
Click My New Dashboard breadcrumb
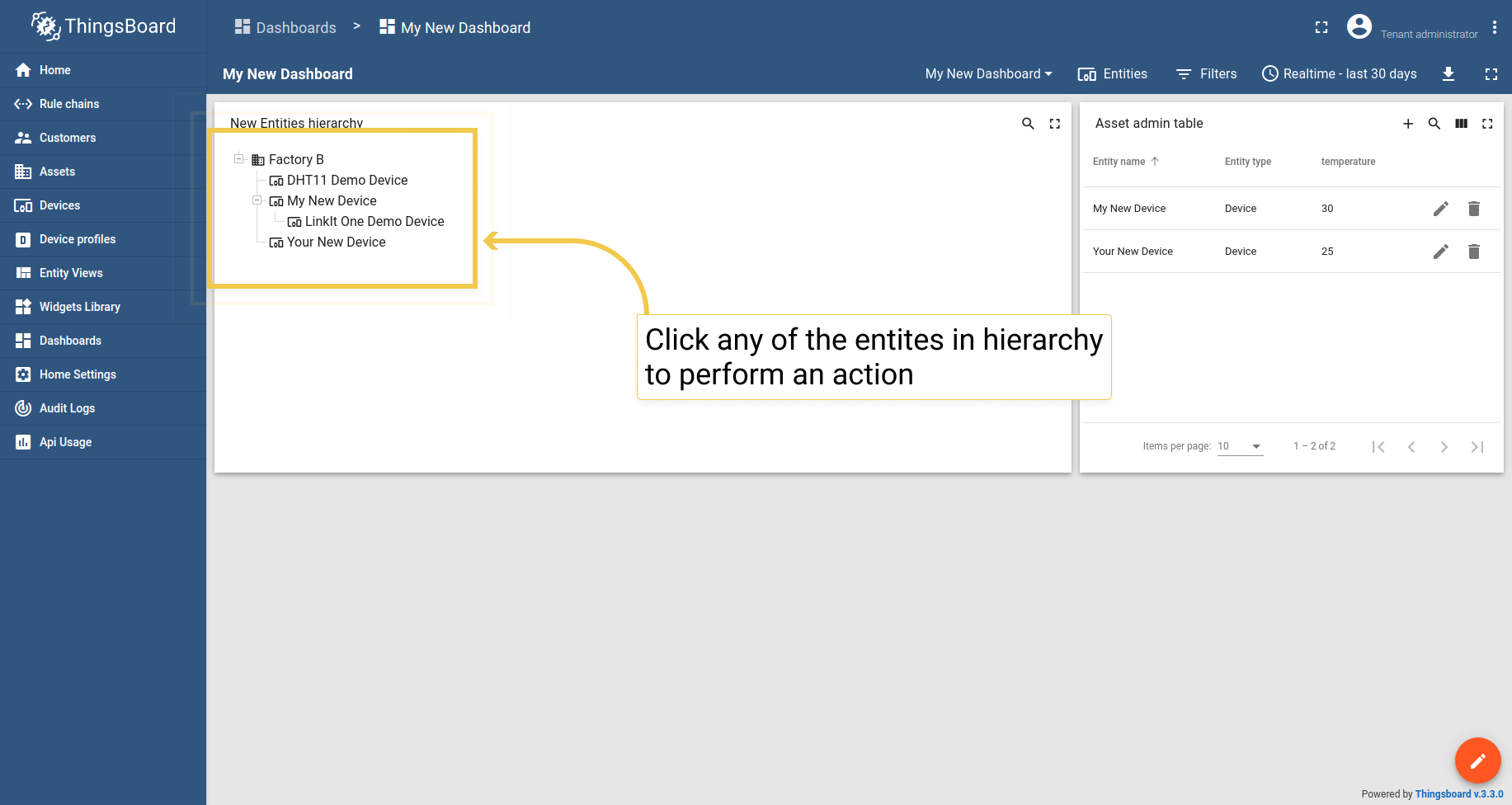pos(455,27)
